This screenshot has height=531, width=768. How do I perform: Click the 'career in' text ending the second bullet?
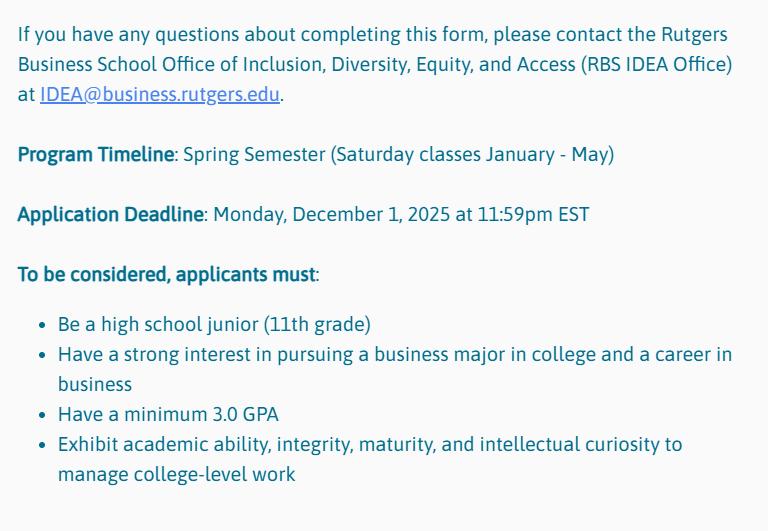pyautogui.click(x=697, y=355)
